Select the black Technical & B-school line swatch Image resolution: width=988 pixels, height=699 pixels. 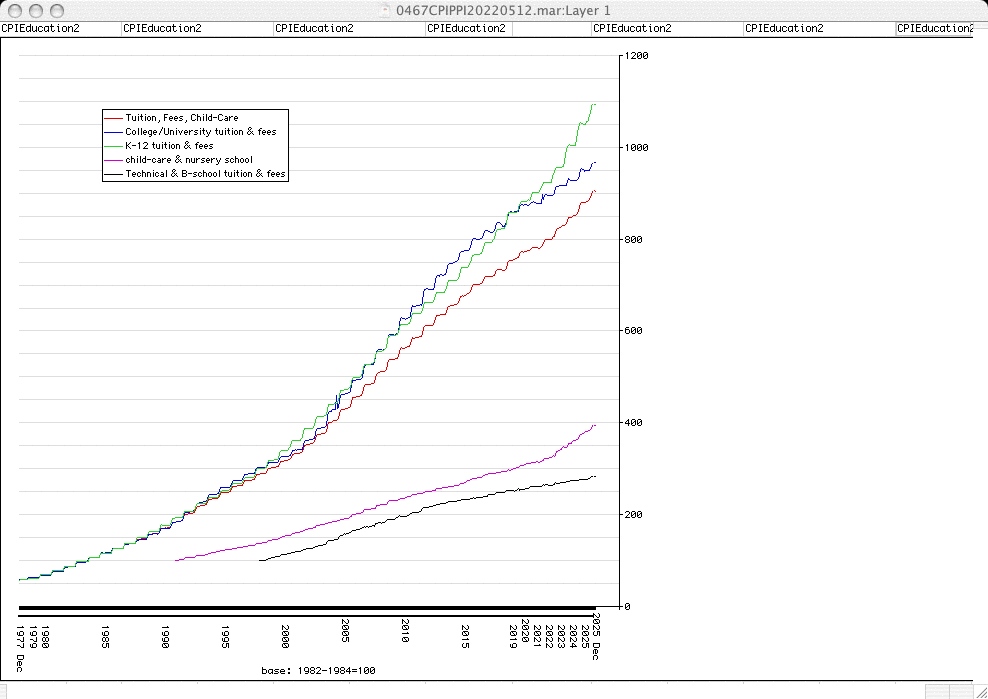click(113, 174)
